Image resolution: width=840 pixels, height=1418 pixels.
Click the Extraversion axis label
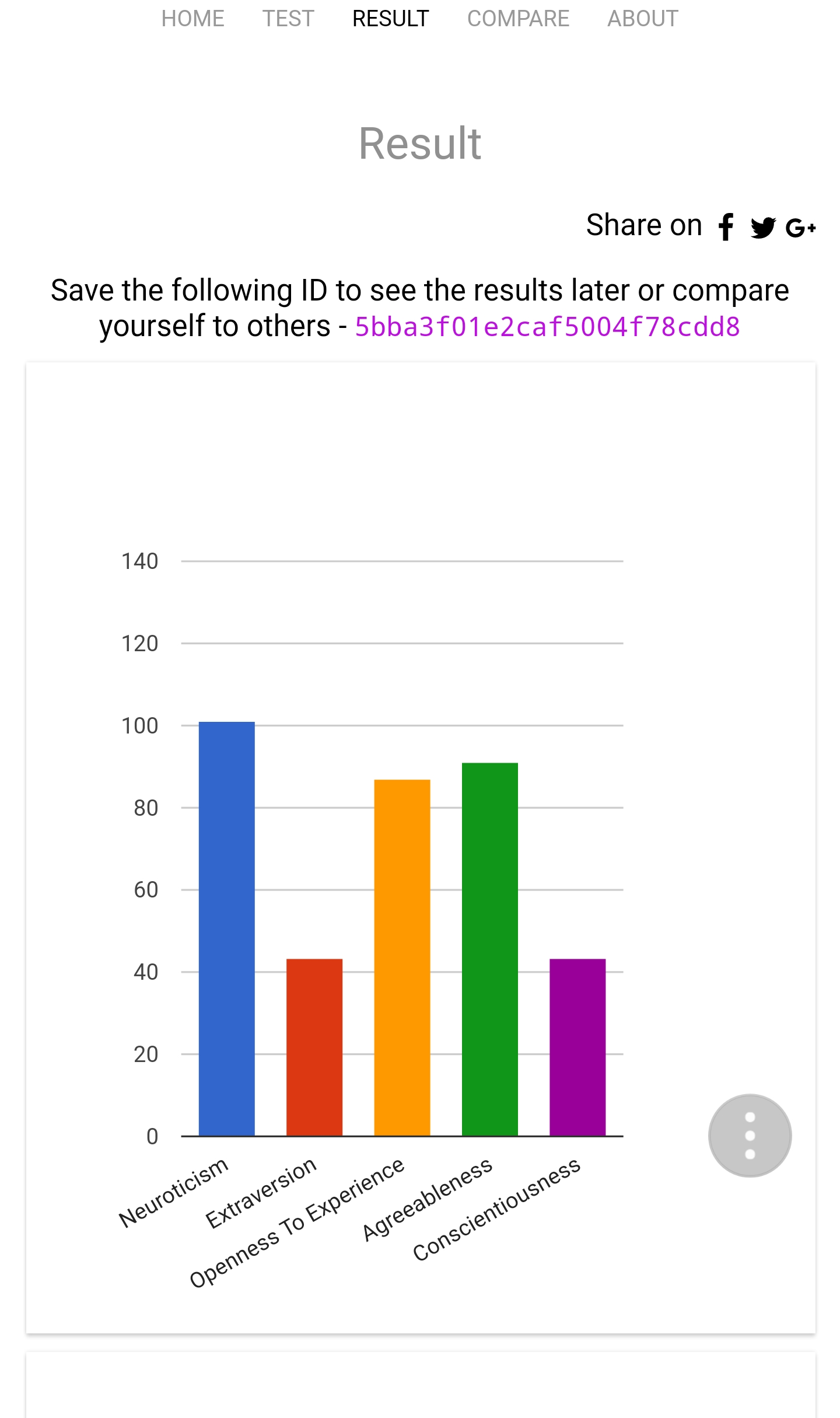(x=261, y=1192)
